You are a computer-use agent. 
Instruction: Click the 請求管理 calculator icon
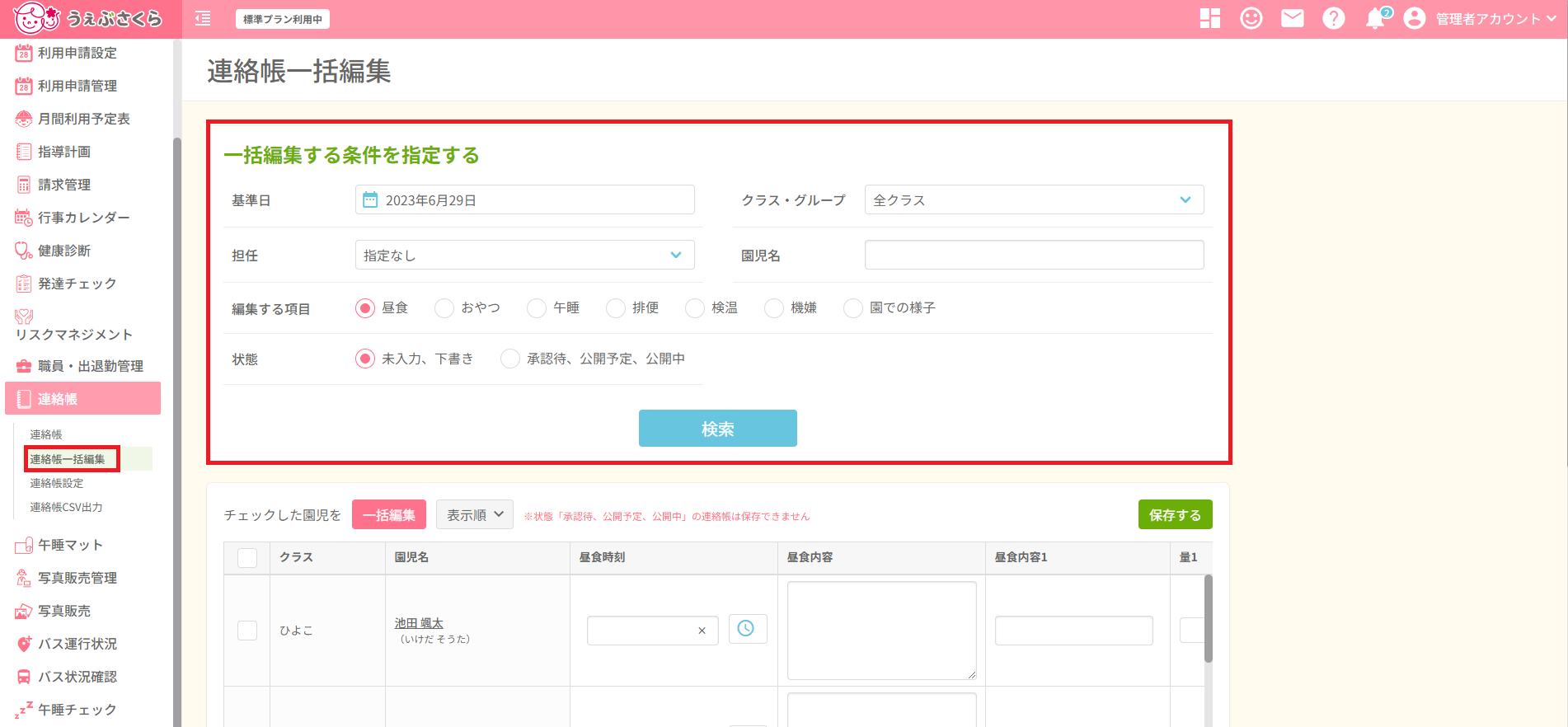24,185
